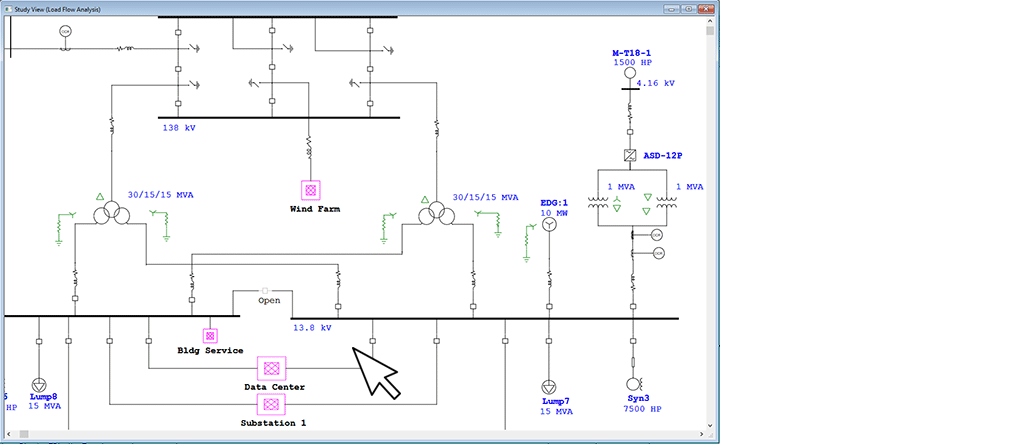Select the Lump7 lumped load symbol

pyautogui.click(x=548, y=387)
